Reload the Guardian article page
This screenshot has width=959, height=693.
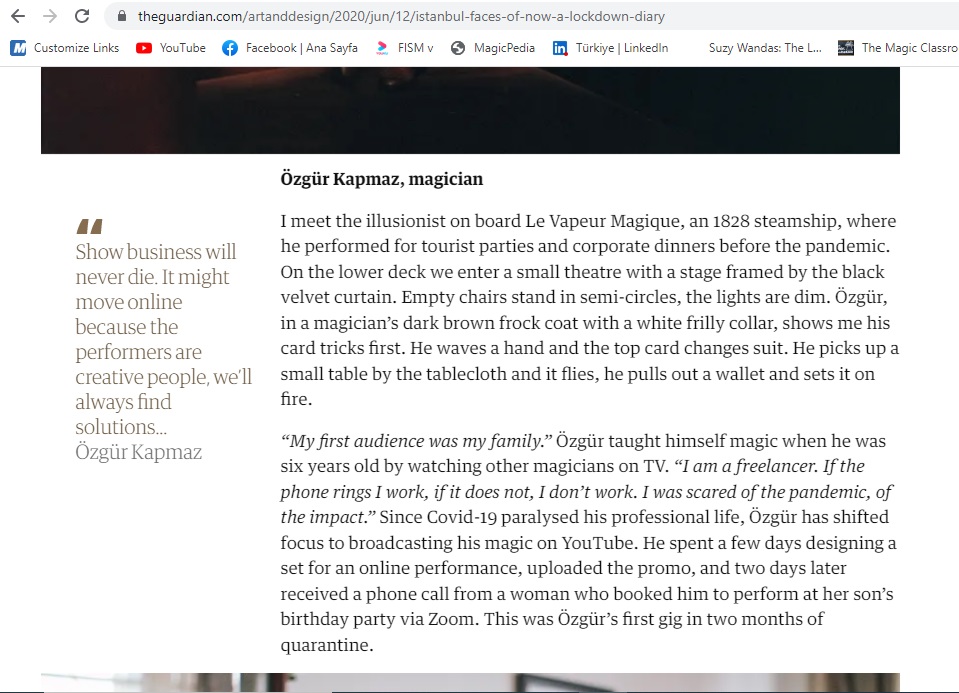(82, 16)
